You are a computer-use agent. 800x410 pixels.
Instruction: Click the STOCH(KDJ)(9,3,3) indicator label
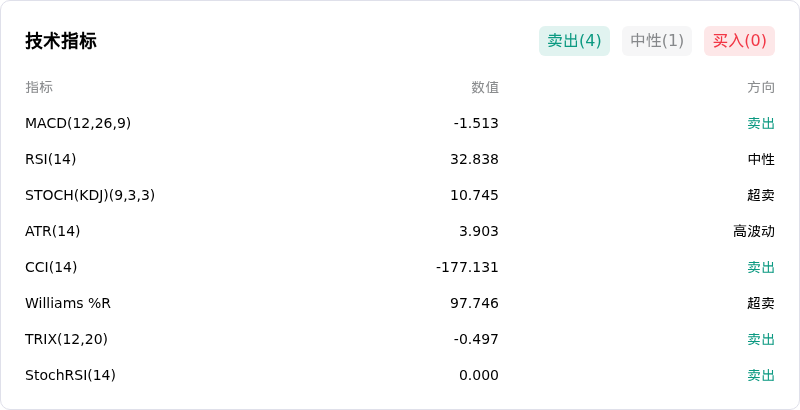point(90,195)
